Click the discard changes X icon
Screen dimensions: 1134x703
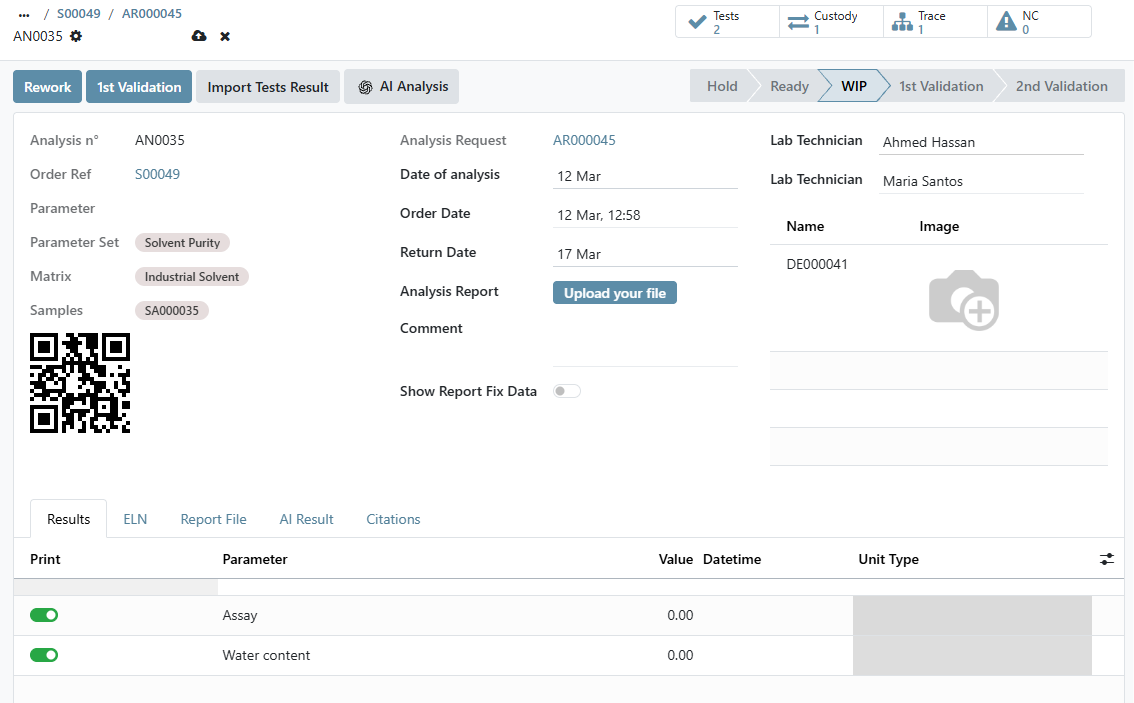tap(225, 36)
